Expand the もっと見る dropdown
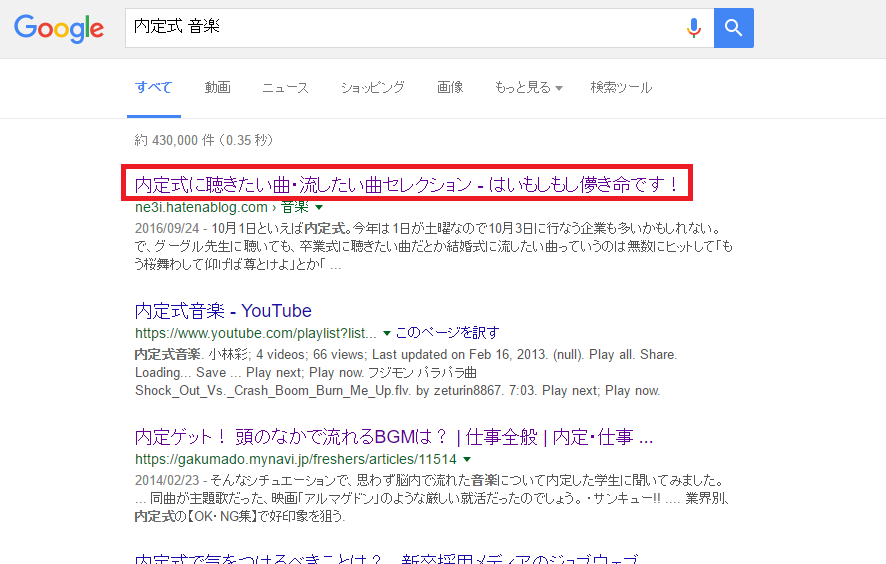 click(x=528, y=88)
